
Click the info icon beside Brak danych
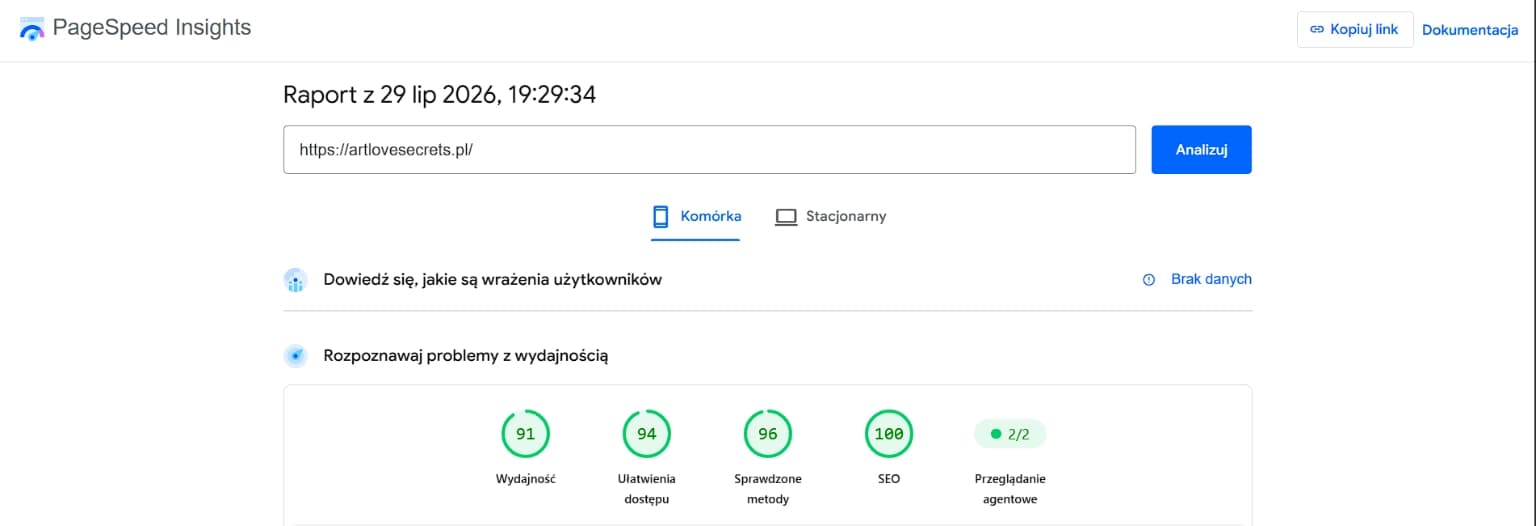point(1149,280)
